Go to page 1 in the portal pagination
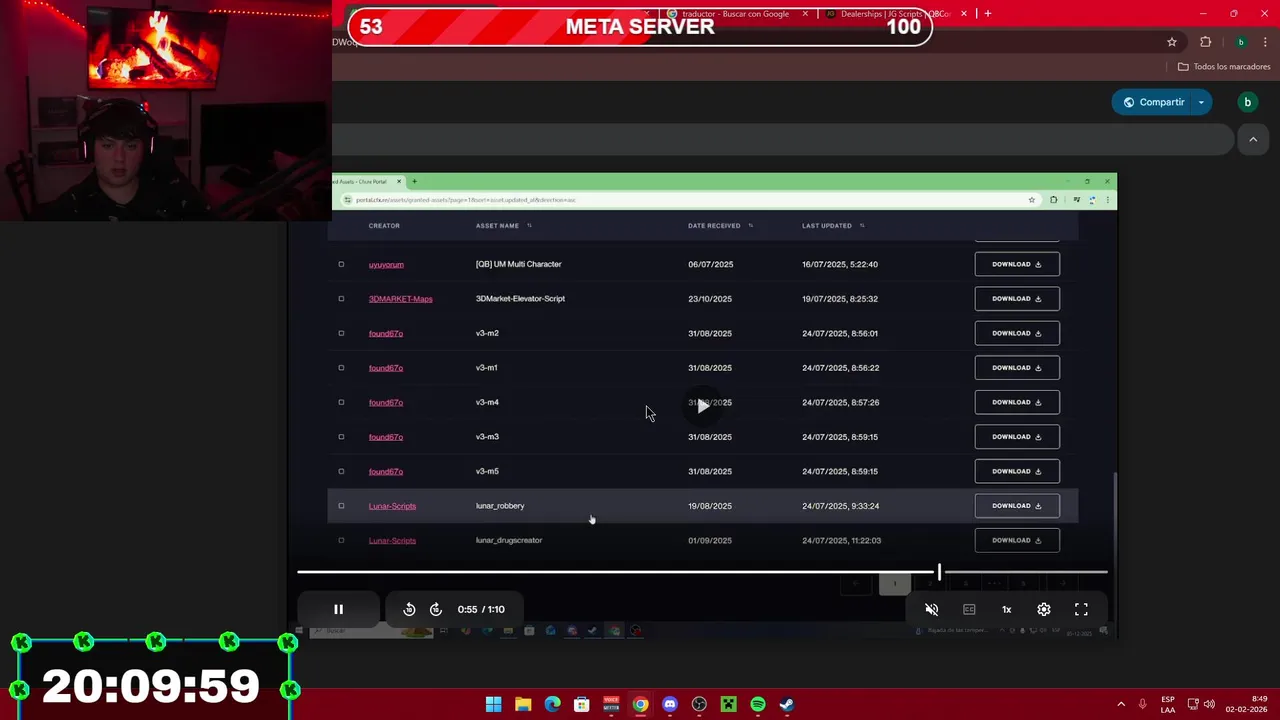The height and width of the screenshot is (720, 1280). [x=895, y=584]
